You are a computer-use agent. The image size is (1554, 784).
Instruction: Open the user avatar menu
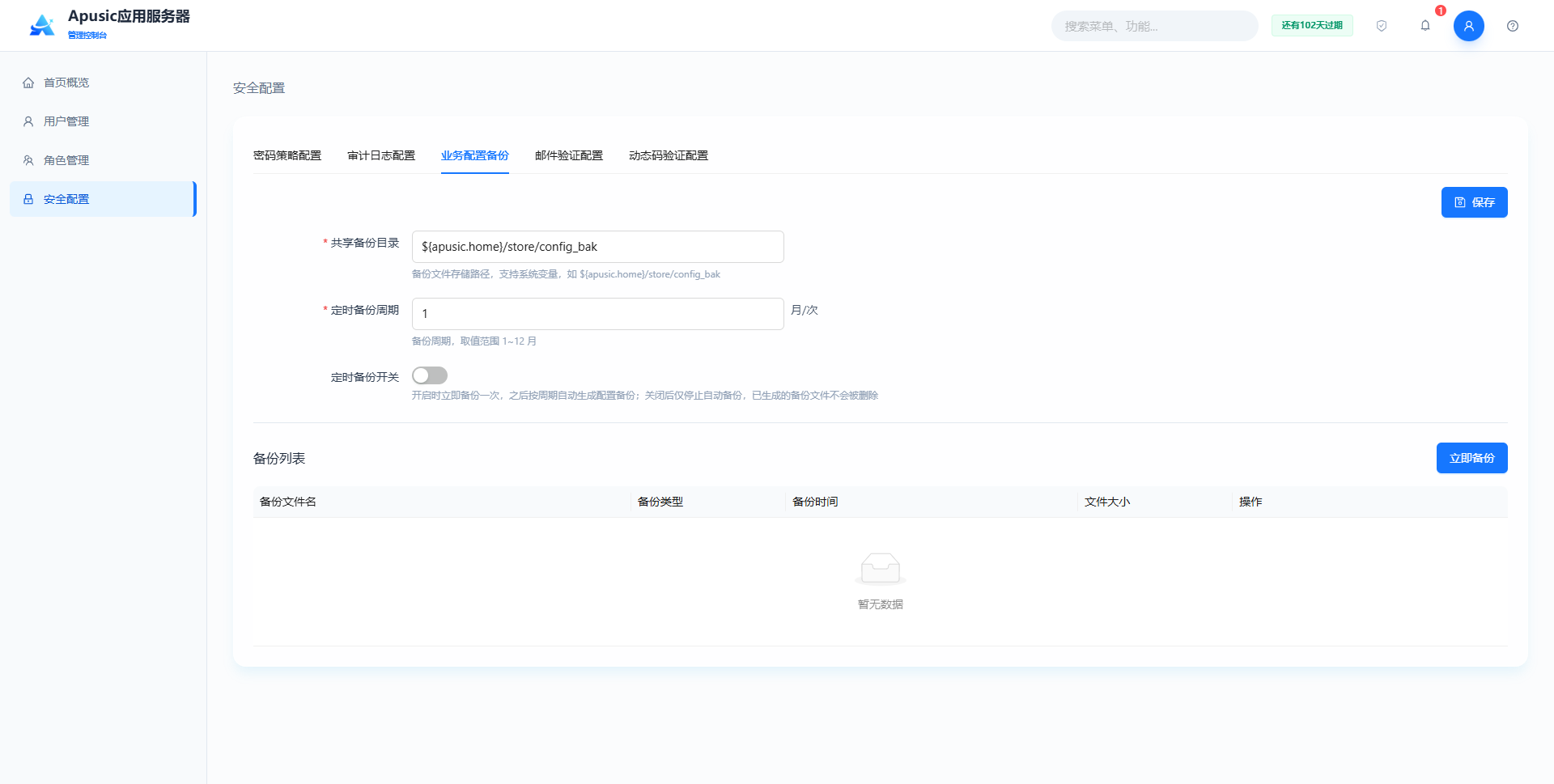click(x=1469, y=26)
